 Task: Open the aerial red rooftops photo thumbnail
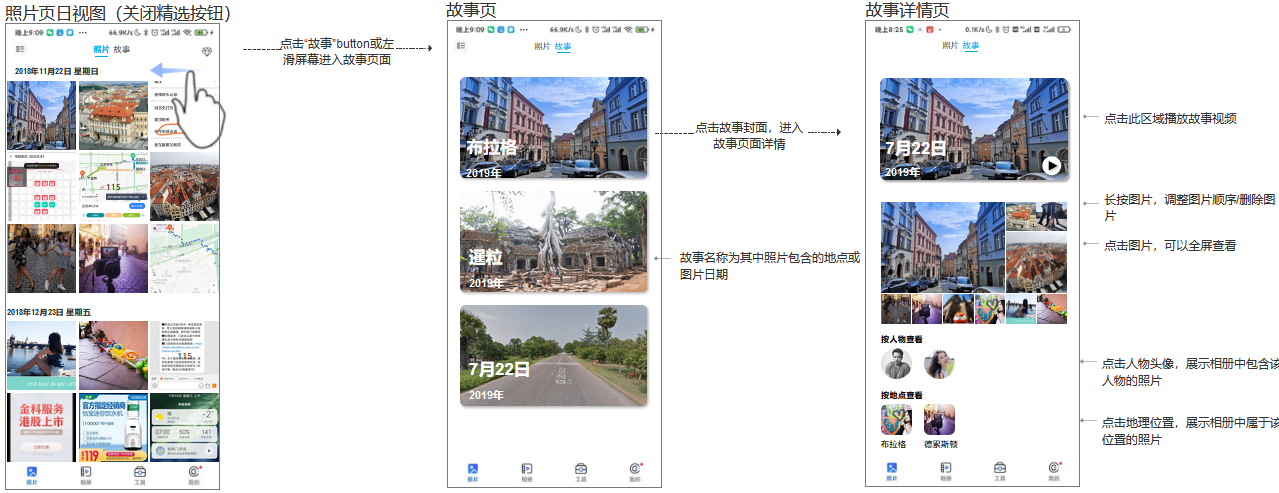[x=184, y=187]
